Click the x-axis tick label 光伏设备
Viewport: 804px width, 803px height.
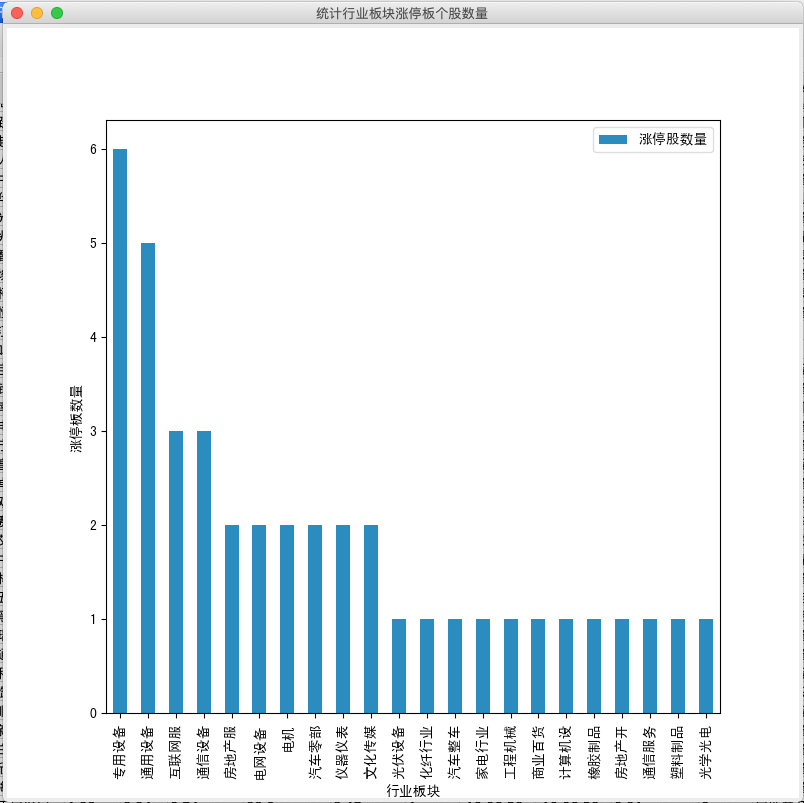(x=399, y=752)
